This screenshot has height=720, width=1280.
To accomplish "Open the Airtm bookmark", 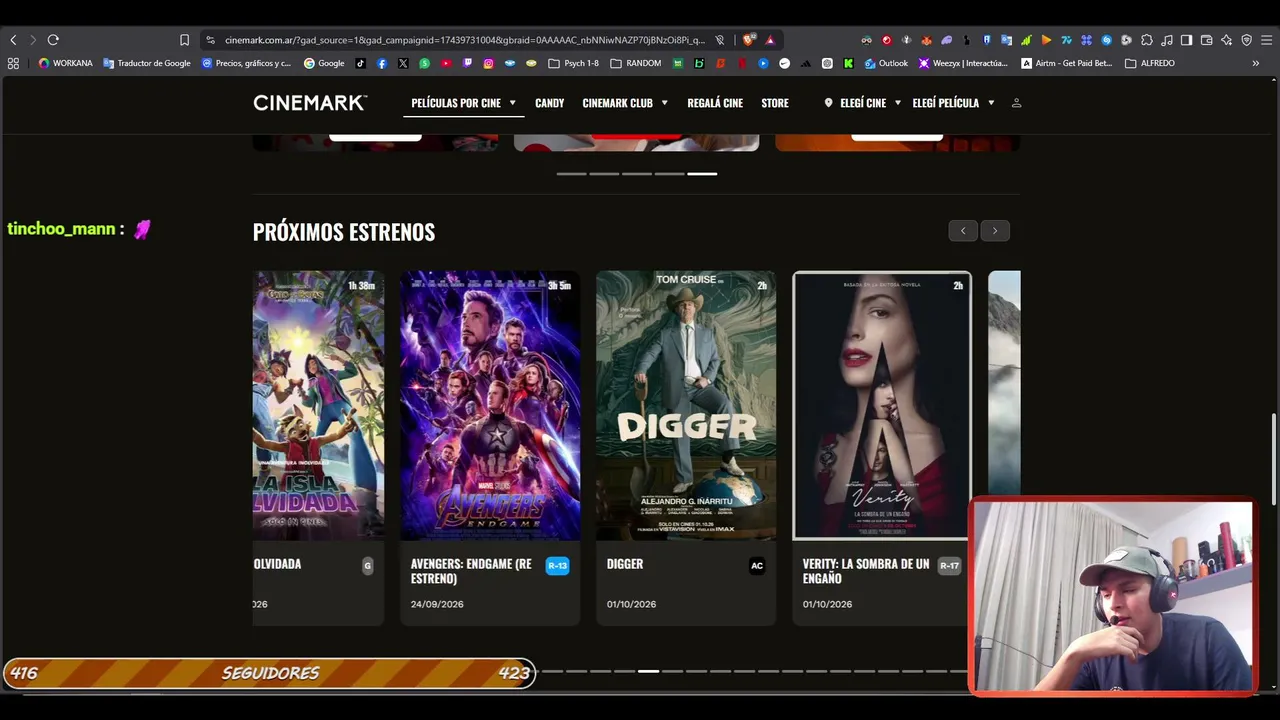I will pos(1066,63).
